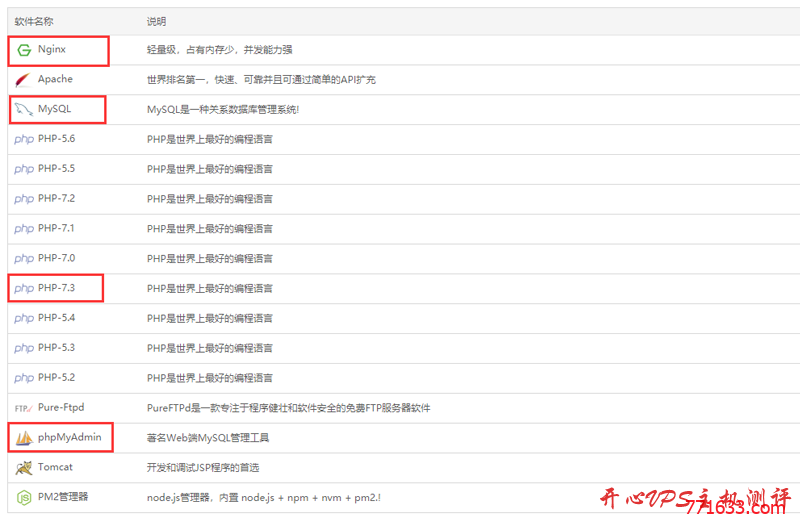Click the php icon beside PHP-5.5
The image size is (800, 526).
(24, 169)
